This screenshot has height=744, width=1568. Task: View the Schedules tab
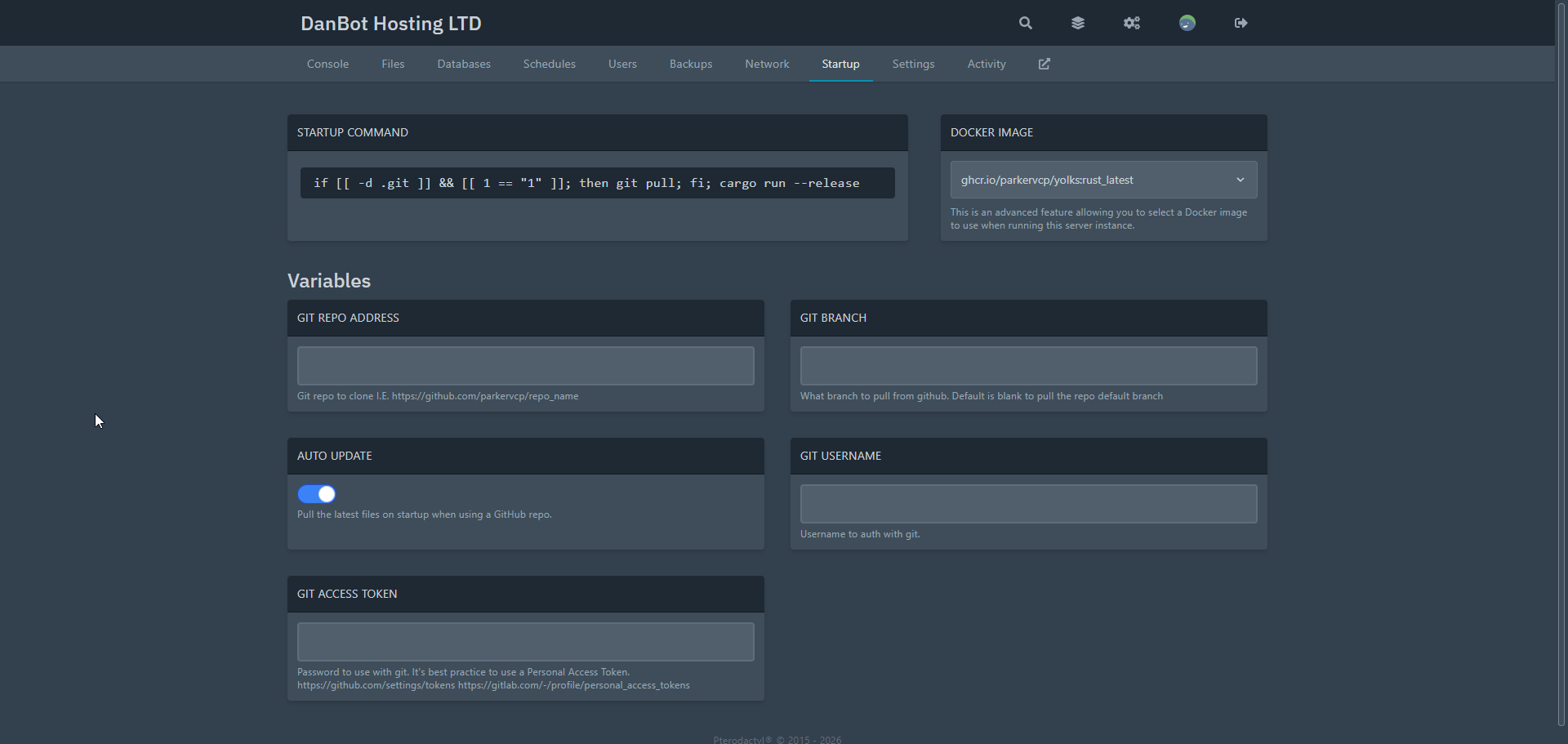(x=549, y=64)
